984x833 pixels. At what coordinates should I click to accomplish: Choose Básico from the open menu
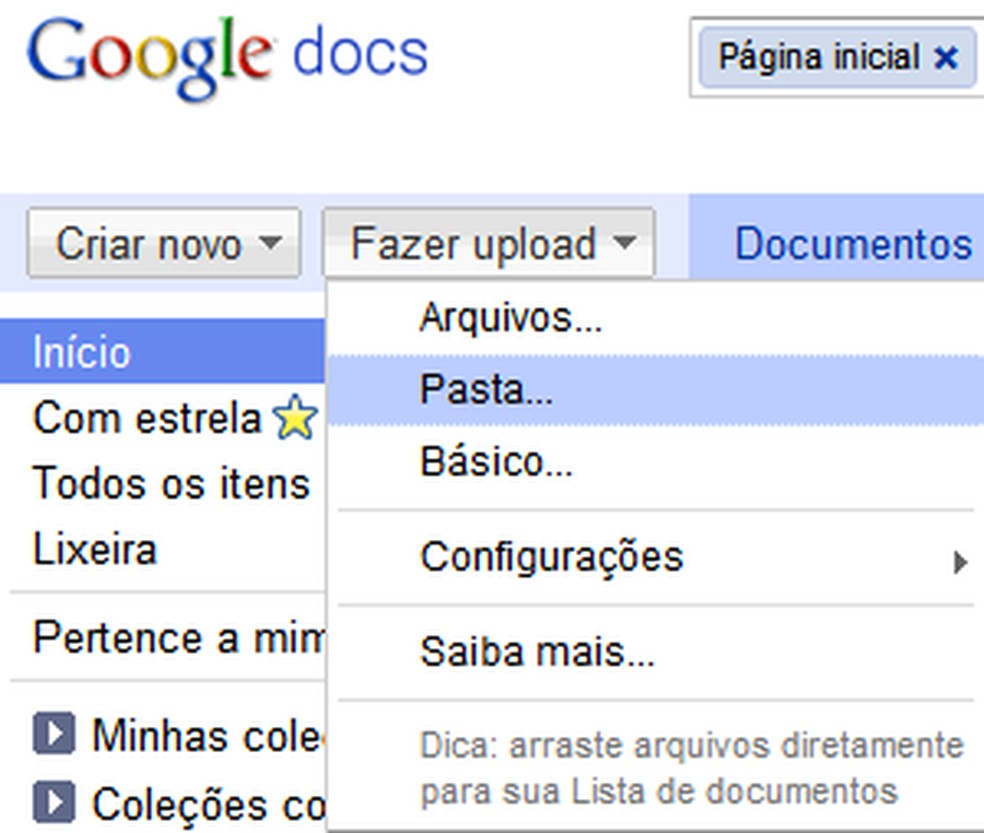(494, 461)
